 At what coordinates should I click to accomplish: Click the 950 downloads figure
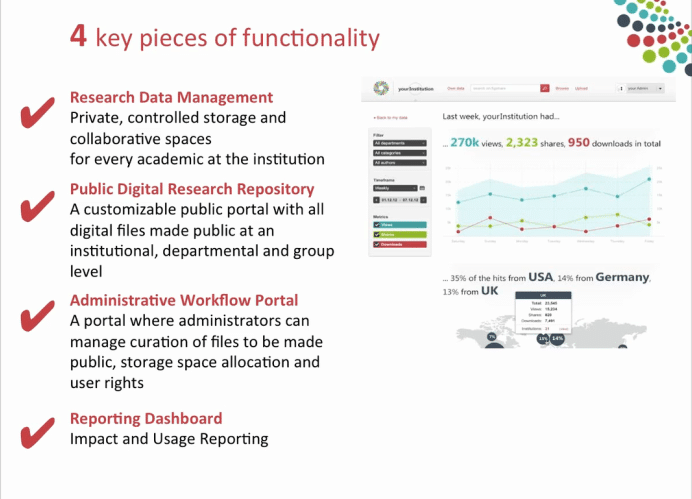pos(579,142)
